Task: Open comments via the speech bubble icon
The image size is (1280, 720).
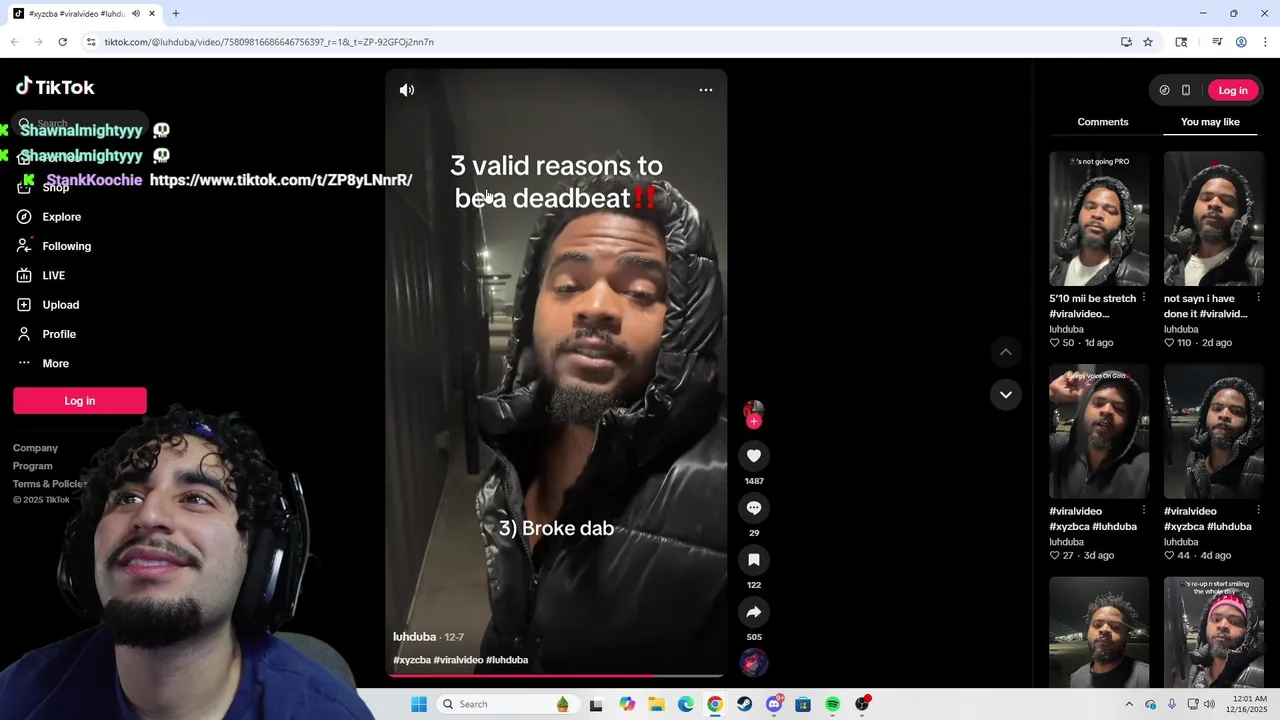Action: point(754,508)
